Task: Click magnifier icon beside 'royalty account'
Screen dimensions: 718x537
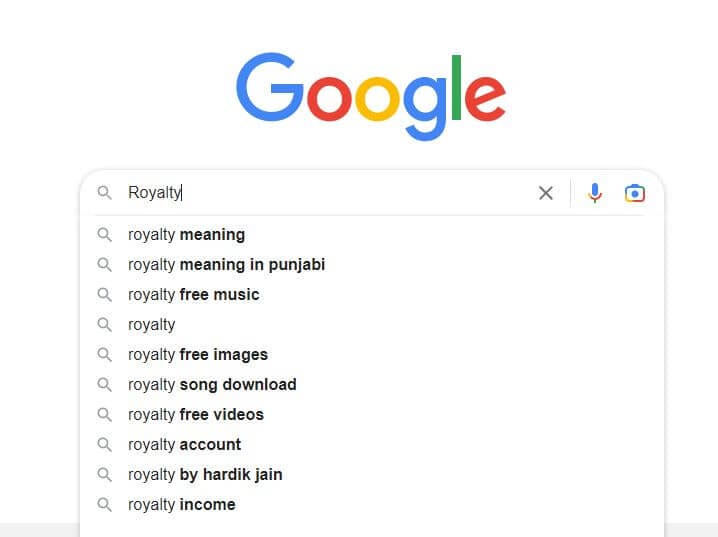Action: pos(104,445)
